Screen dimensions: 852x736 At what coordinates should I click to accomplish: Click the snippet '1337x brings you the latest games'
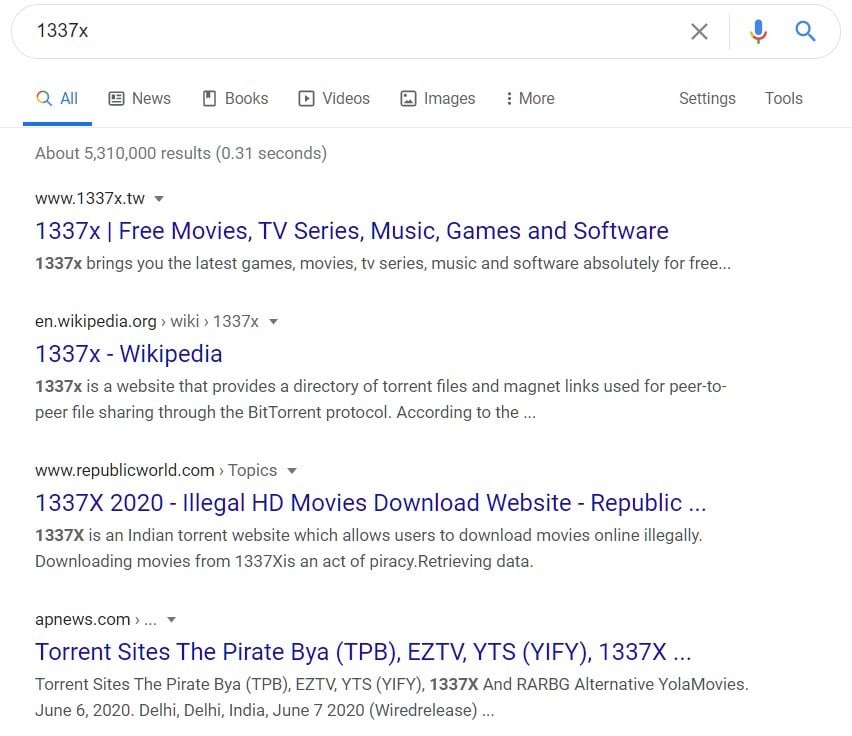(383, 263)
